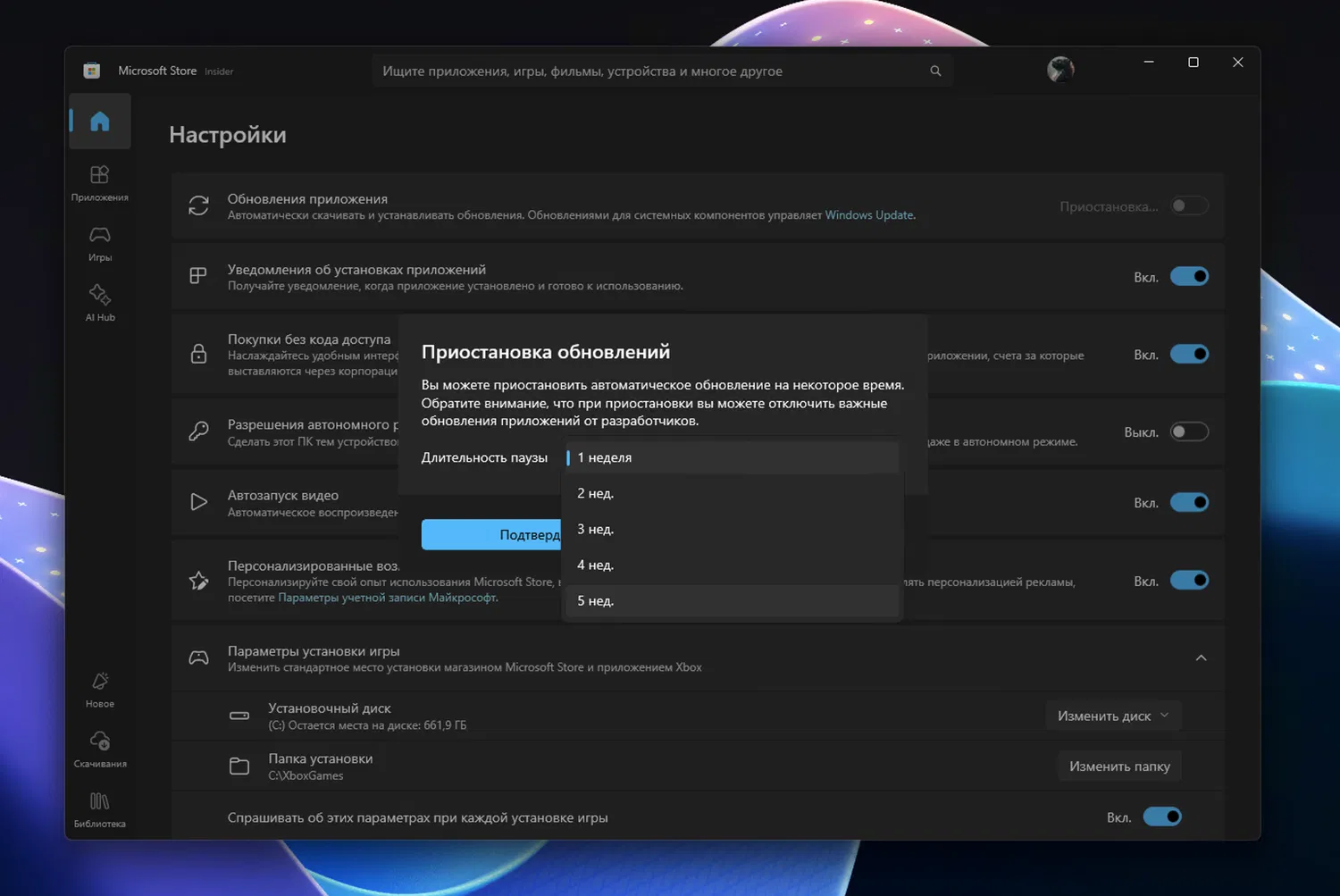Viewport: 1340px width, 896px height.
Task: Click the Приостановка обновлений dialog title
Action: tap(546, 352)
